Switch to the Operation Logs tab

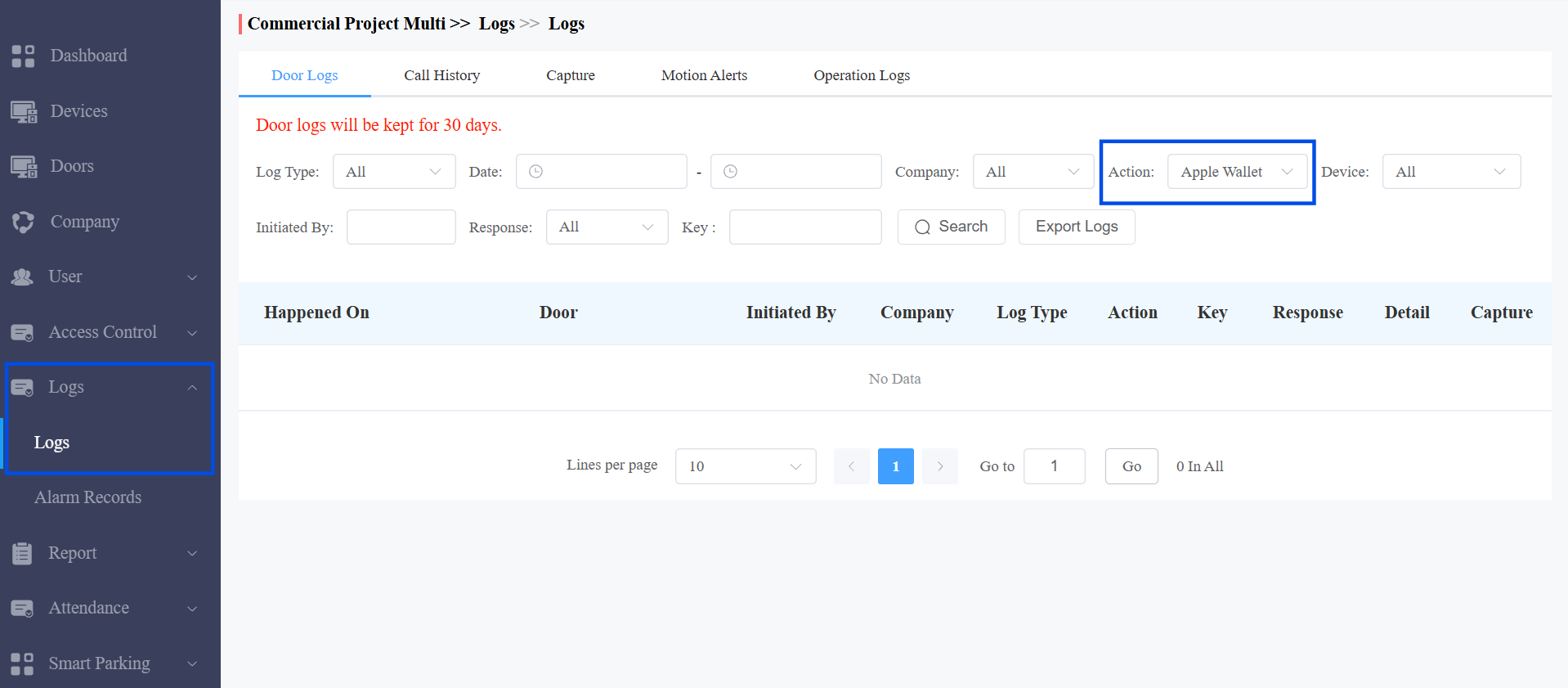(862, 75)
